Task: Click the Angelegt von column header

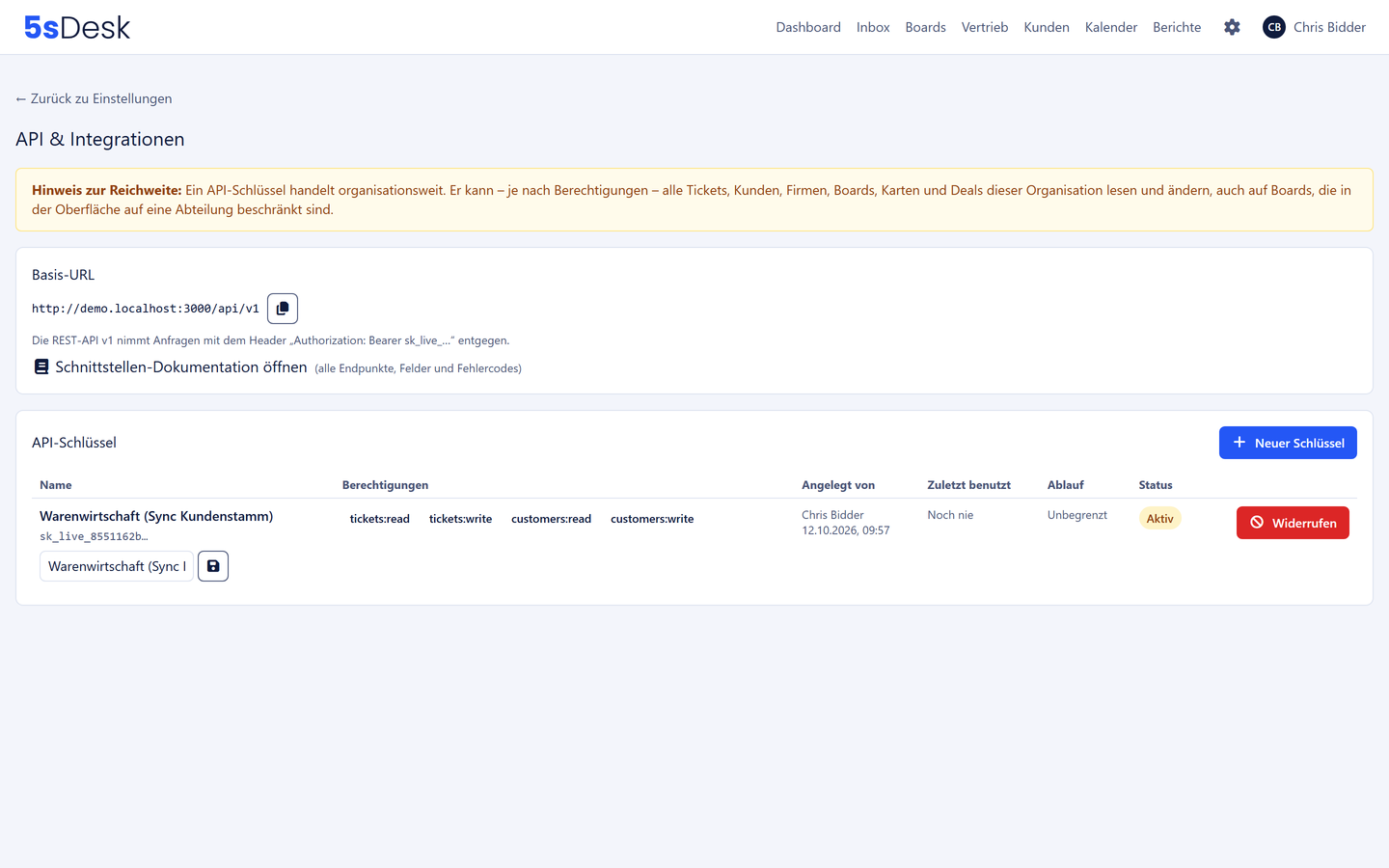Action: pos(838,485)
